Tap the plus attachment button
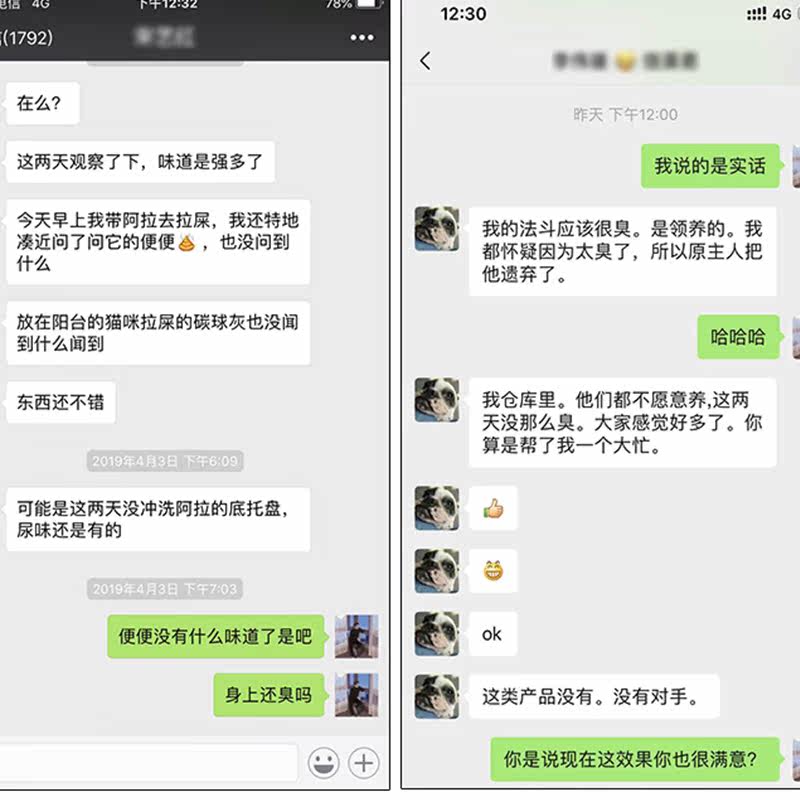Viewport: 800px width, 800px height. click(x=363, y=763)
